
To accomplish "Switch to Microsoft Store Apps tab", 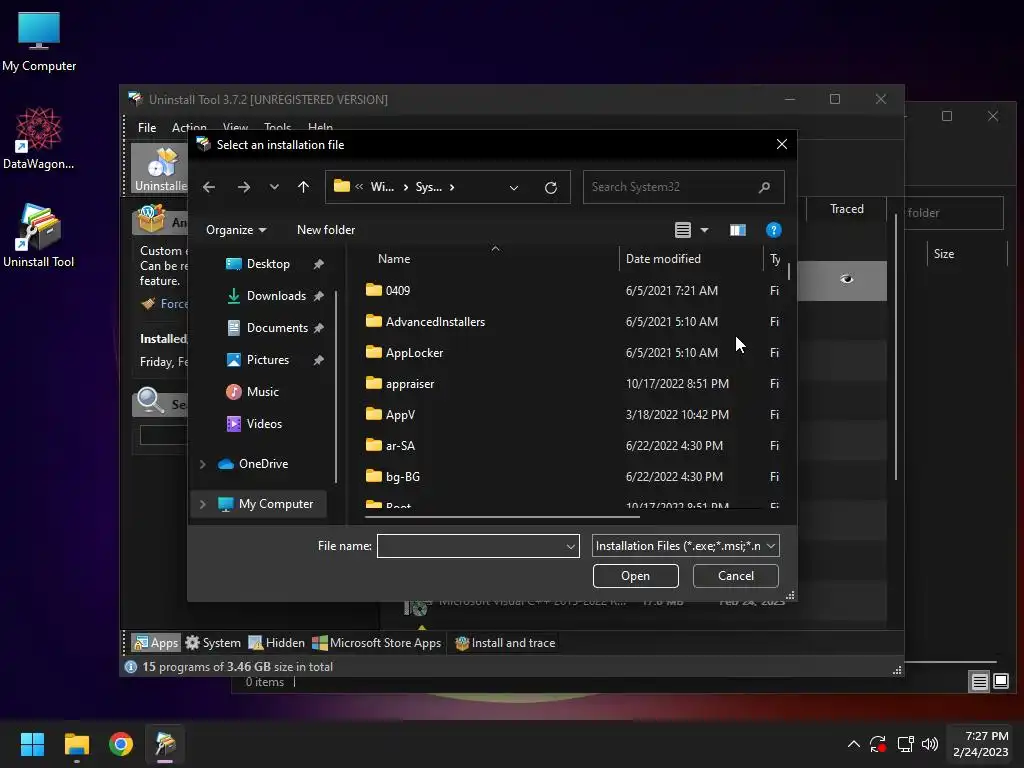I will [377, 643].
